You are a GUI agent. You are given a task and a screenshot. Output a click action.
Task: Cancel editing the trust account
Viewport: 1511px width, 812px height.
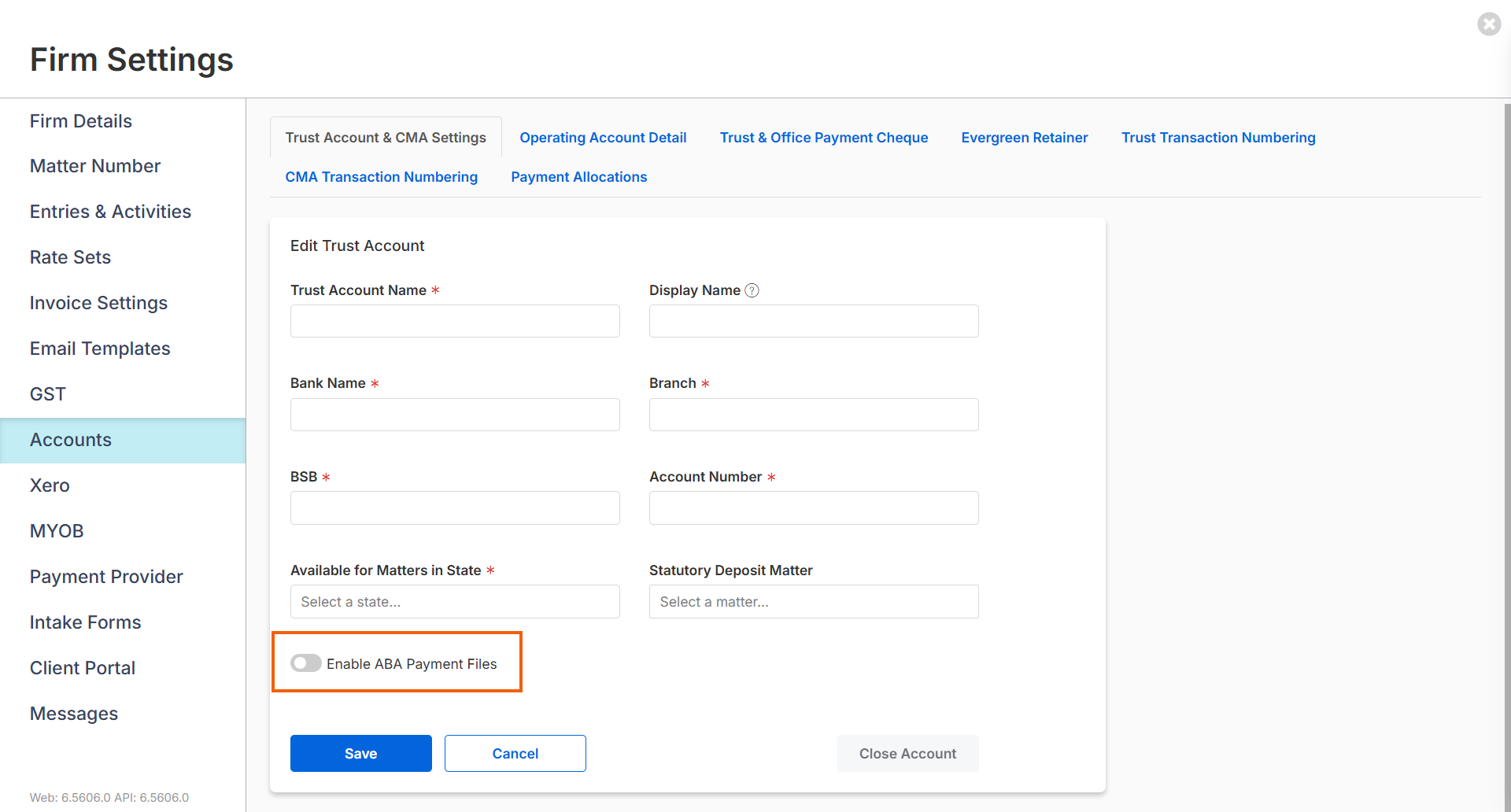[x=515, y=753]
